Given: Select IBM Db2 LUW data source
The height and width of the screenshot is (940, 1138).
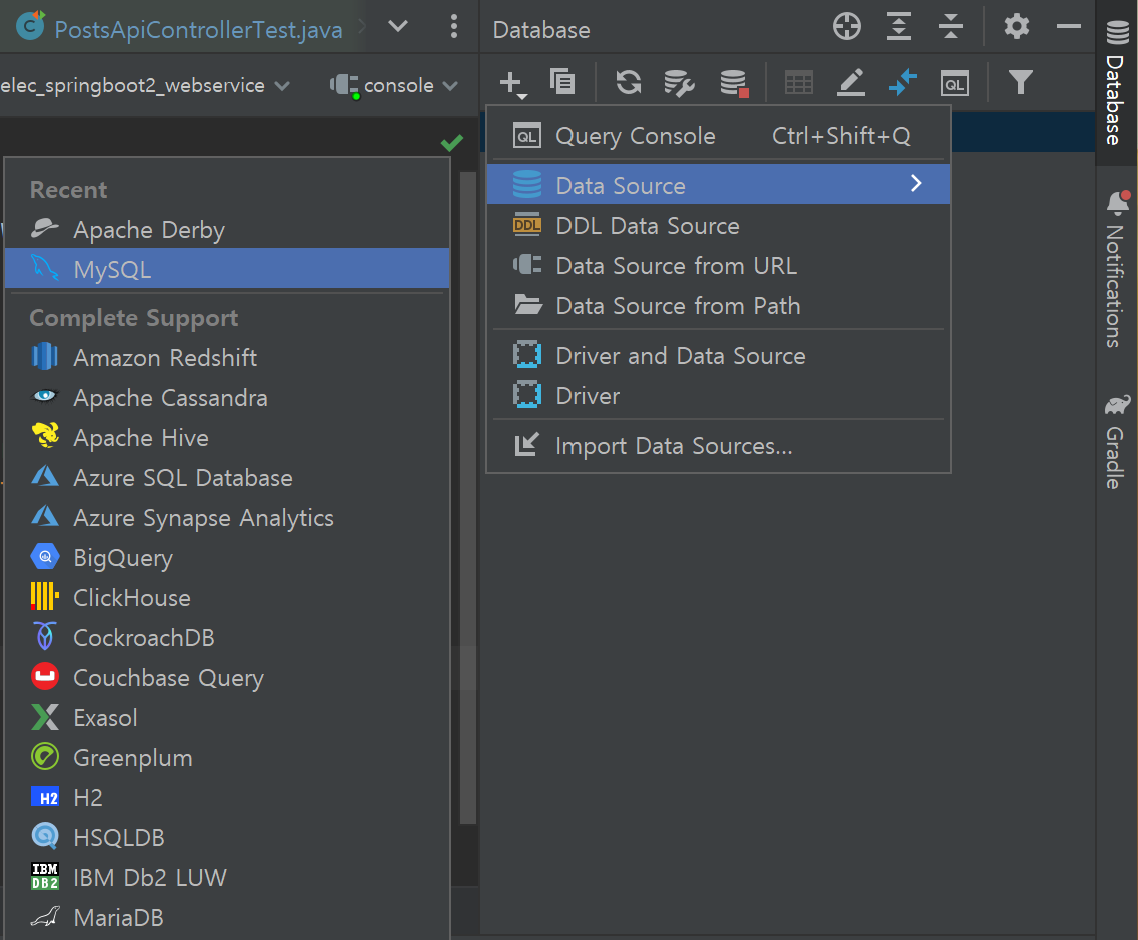Looking at the screenshot, I should pos(227,877).
